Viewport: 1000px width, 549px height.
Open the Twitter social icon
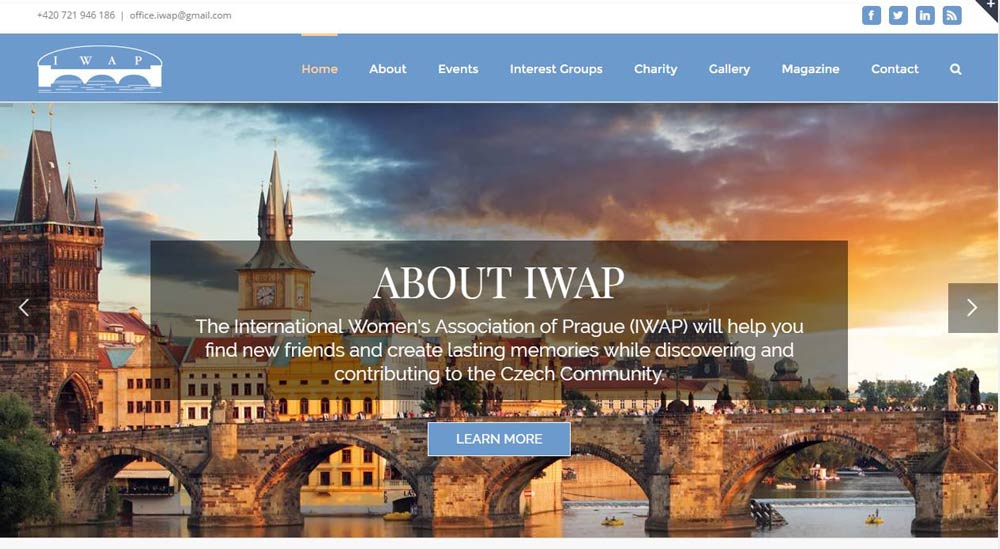click(898, 15)
